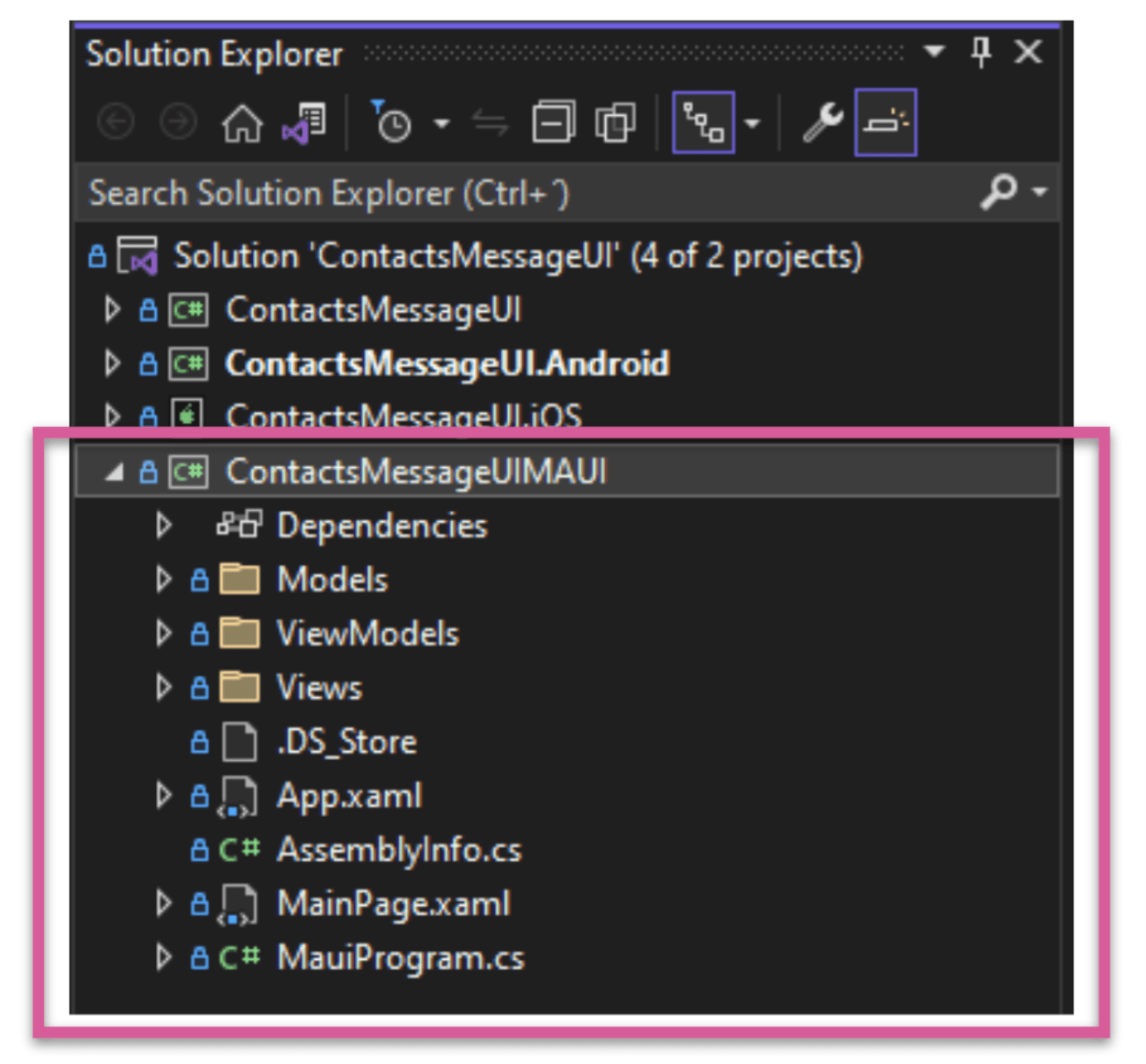Click the Views folder icon
1146x1064 pixels.
click(239, 687)
